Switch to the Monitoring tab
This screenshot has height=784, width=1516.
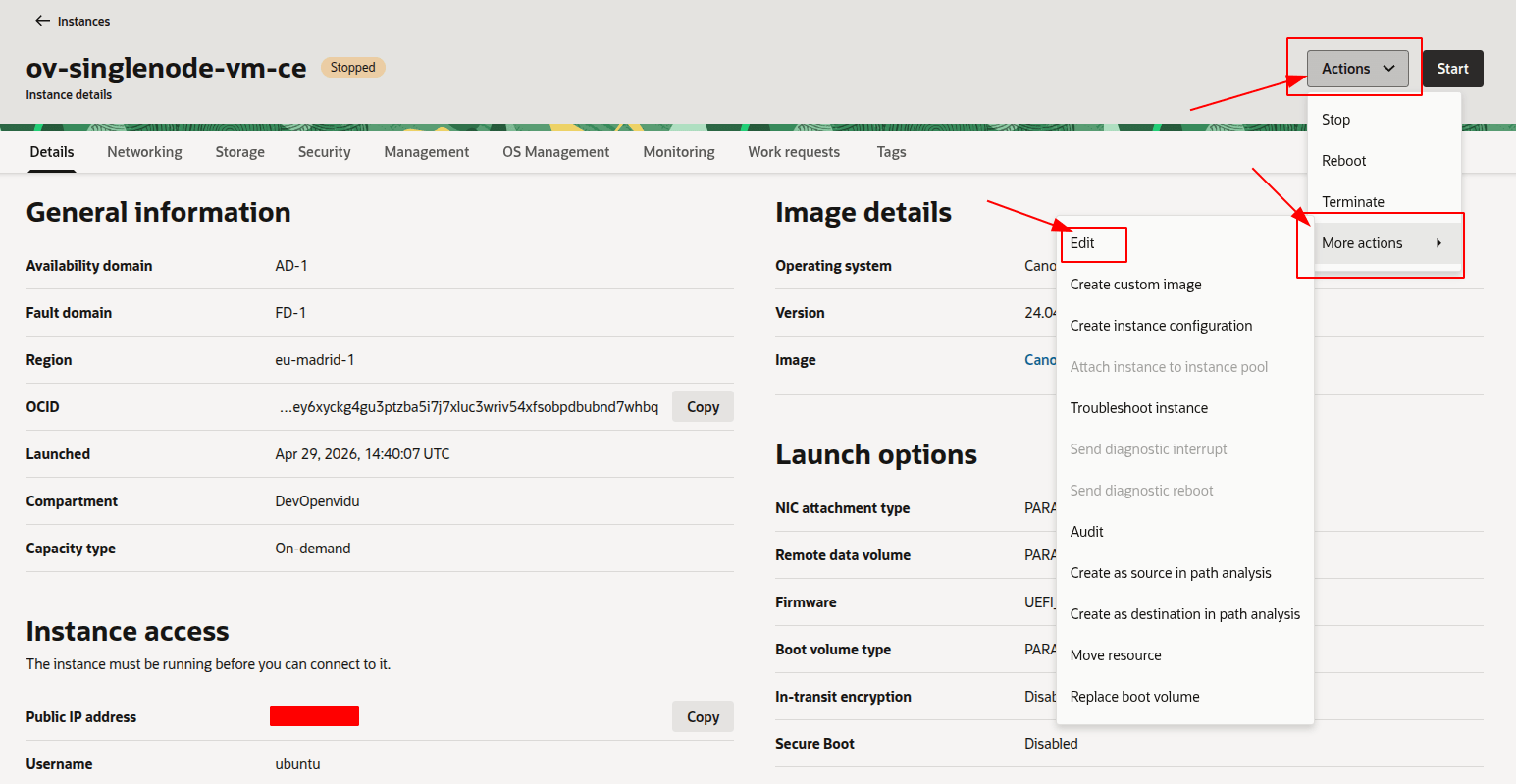click(679, 152)
